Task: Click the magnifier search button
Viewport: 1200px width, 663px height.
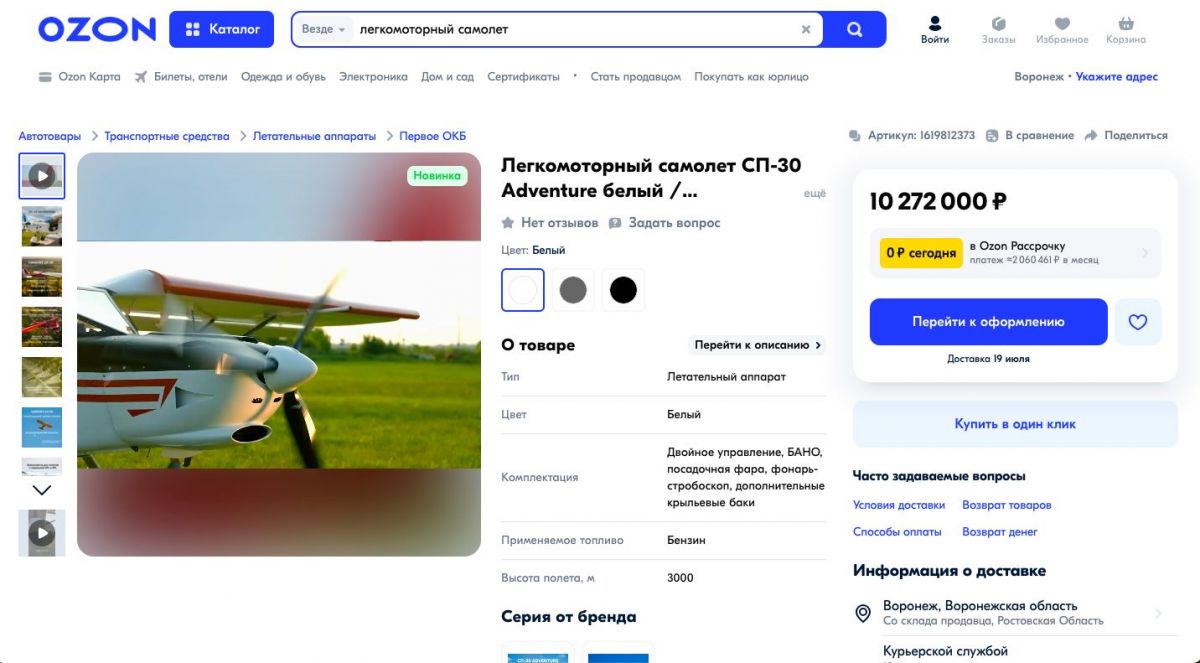Action: tap(854, 29)
